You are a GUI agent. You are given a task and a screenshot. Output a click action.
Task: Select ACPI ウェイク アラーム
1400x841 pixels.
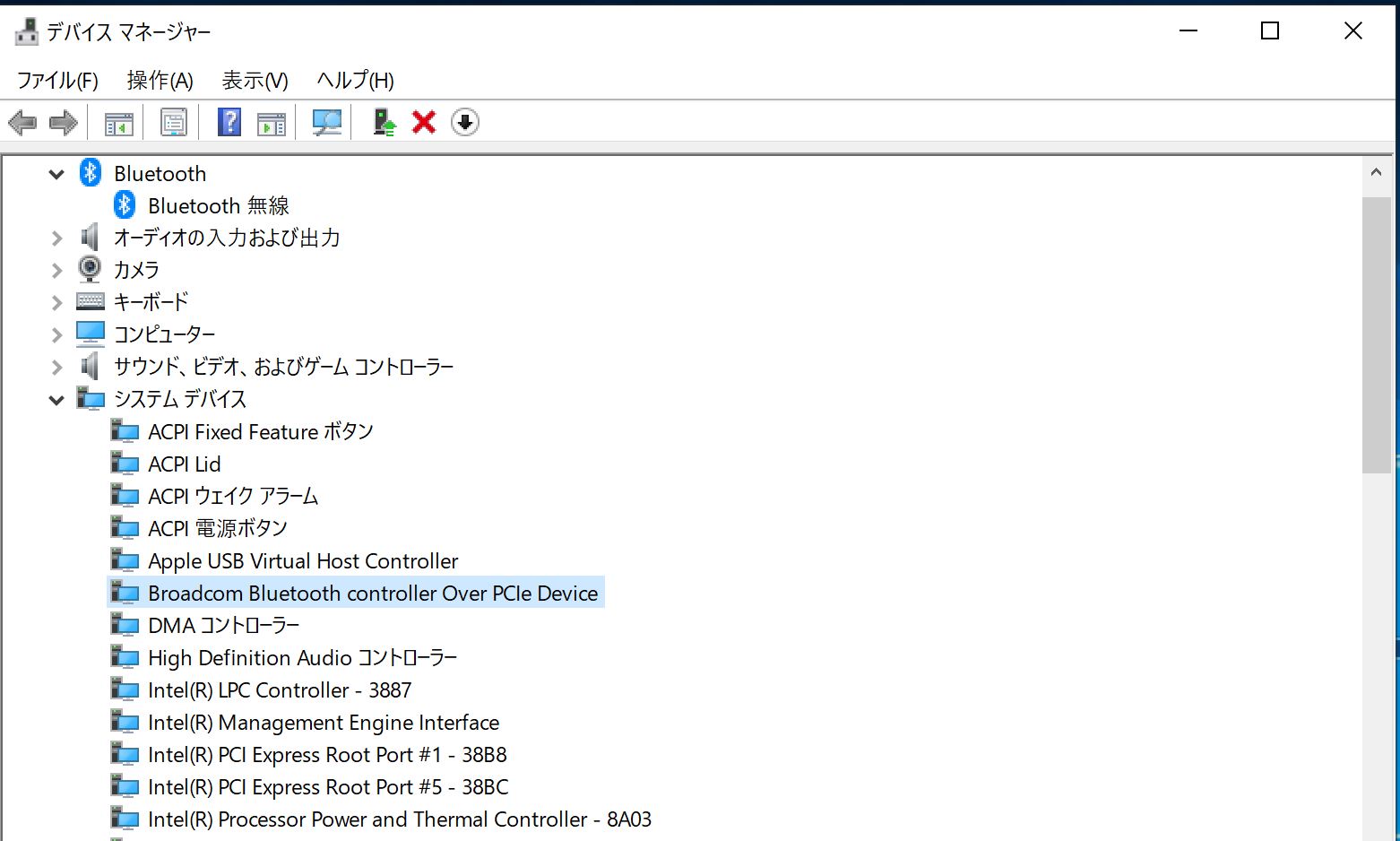click(233, 496)
